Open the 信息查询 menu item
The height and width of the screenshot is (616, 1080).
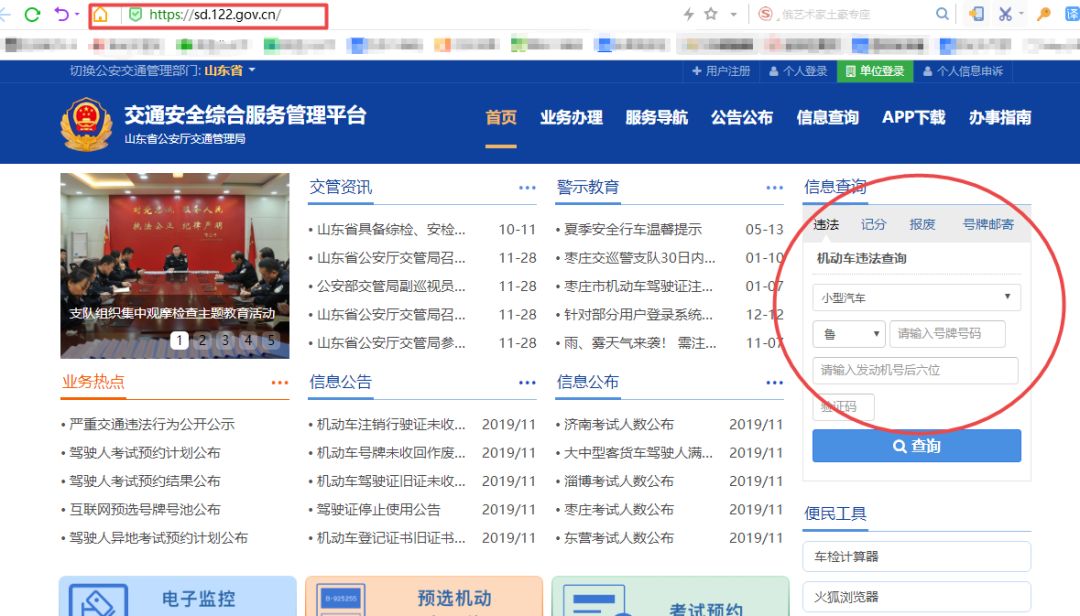tap(830, 117)
